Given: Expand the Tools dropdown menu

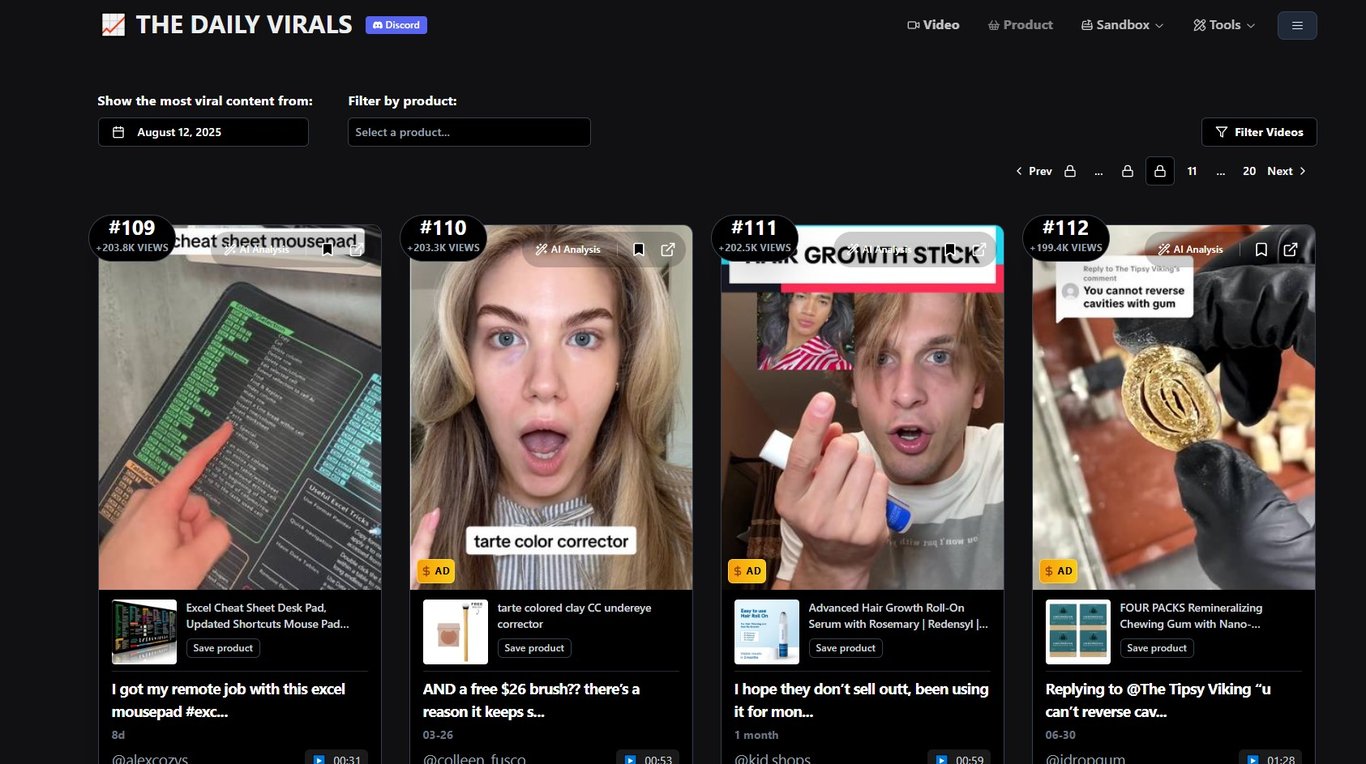Looking at the screenshot, I should click(x=1224, y=25).
